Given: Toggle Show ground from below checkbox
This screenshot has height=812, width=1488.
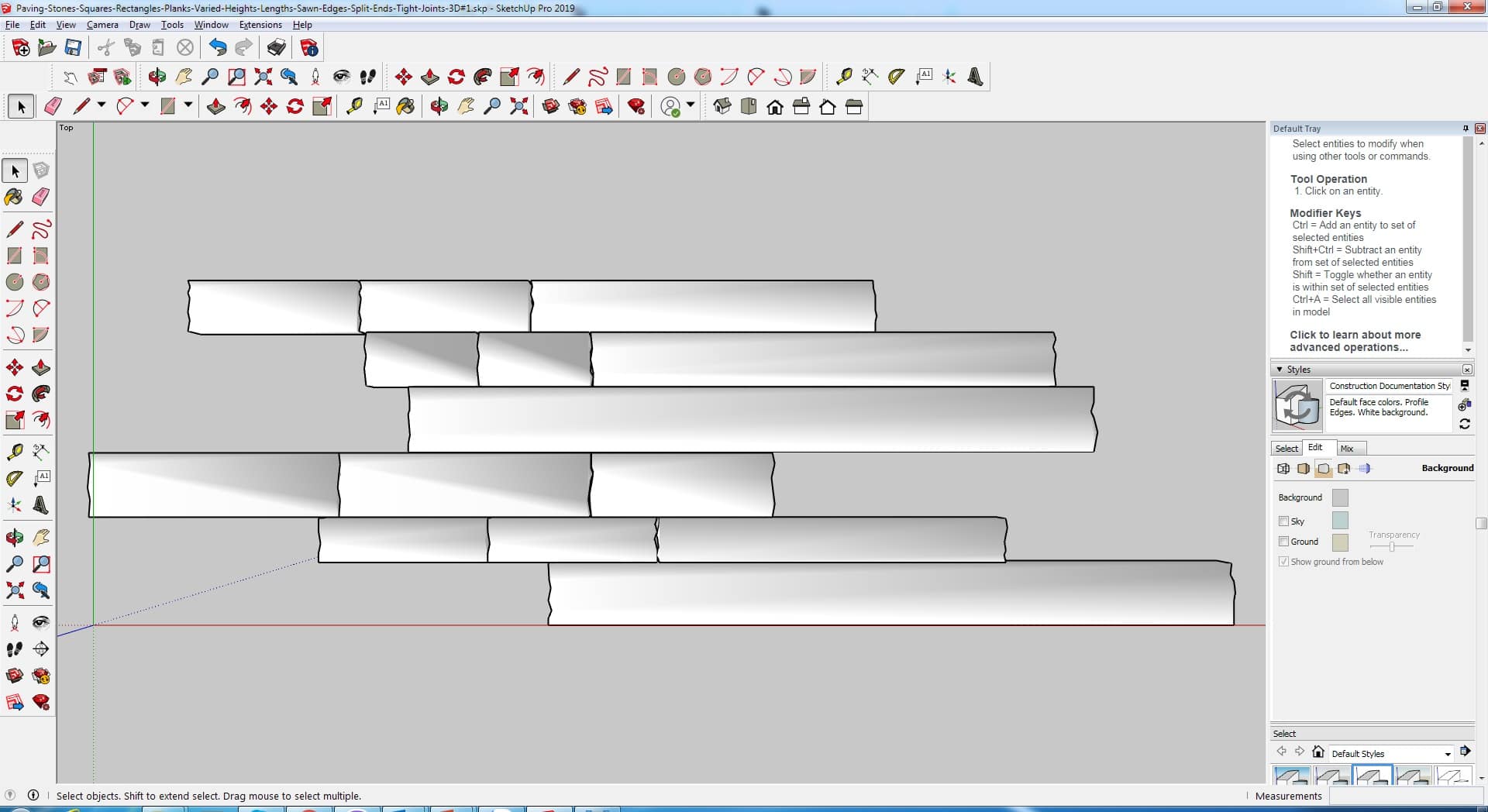Looking at the screenshot, I should [1283, 562].
